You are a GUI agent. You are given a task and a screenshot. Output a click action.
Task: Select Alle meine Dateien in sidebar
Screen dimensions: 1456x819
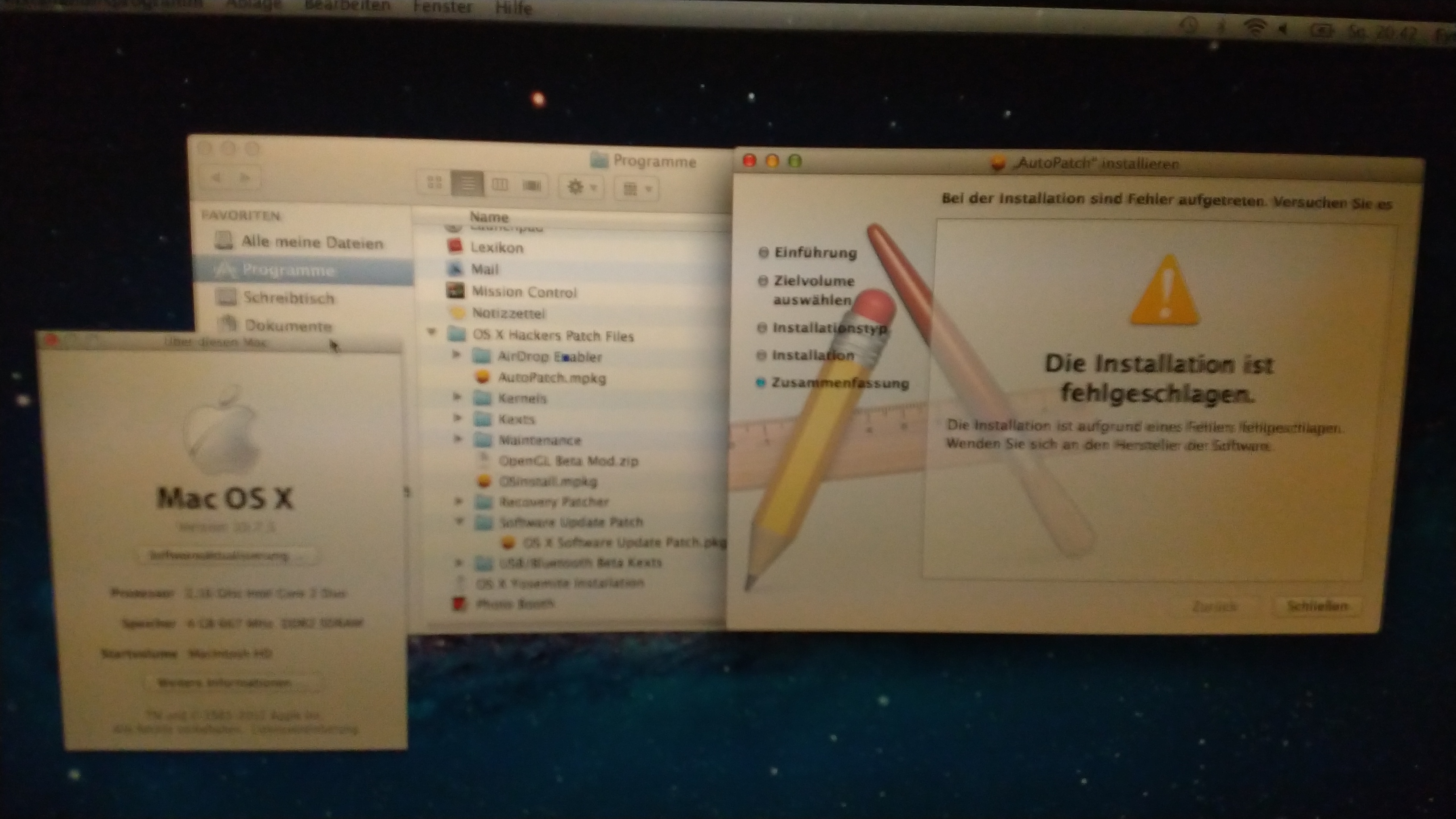311,243
